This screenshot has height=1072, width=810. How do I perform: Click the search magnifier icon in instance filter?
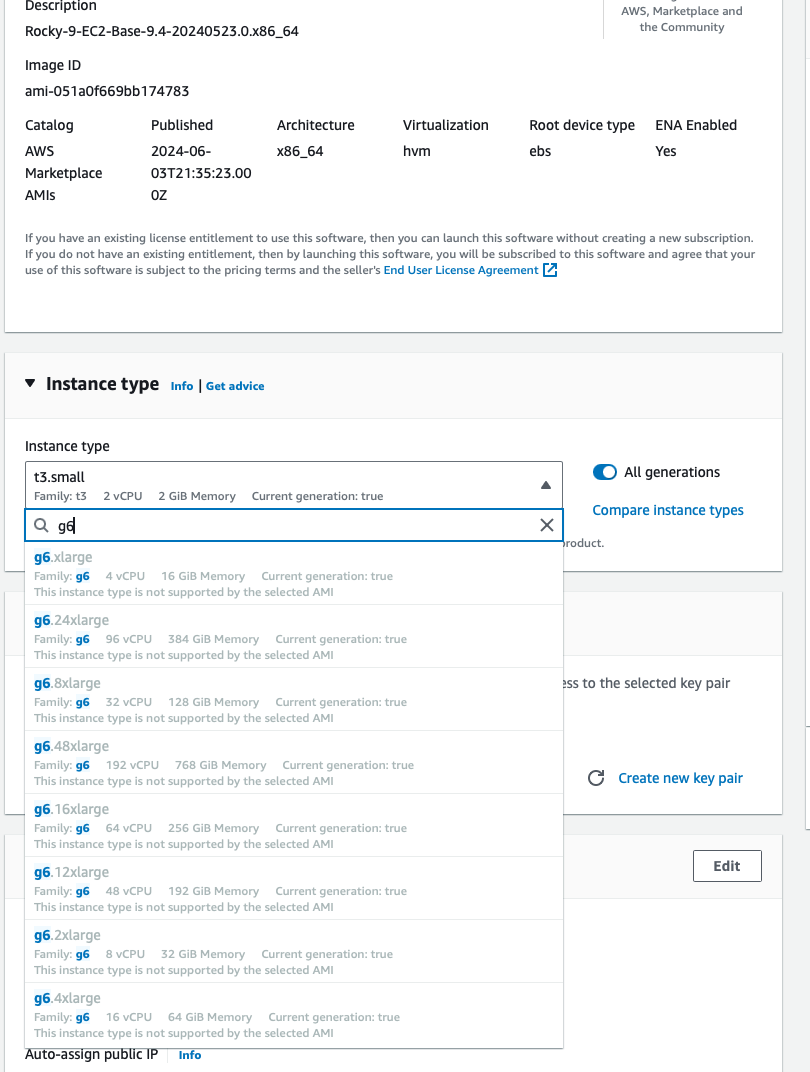click(x=41, y=525)
